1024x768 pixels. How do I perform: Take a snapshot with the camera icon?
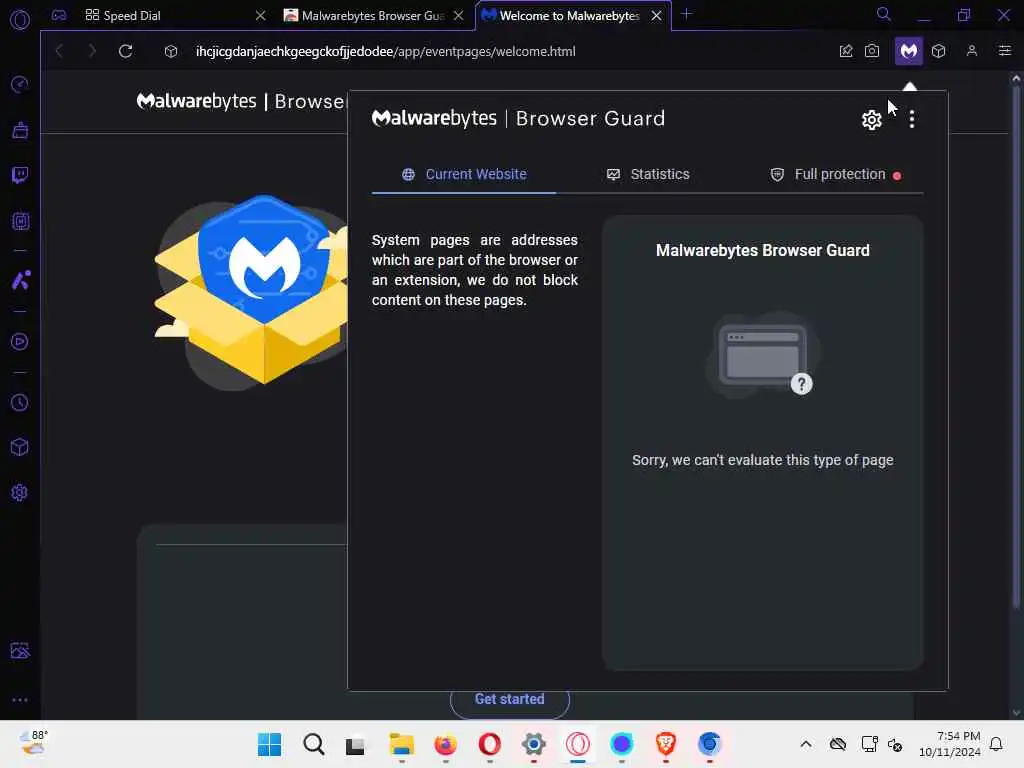(x=872, y=51)
